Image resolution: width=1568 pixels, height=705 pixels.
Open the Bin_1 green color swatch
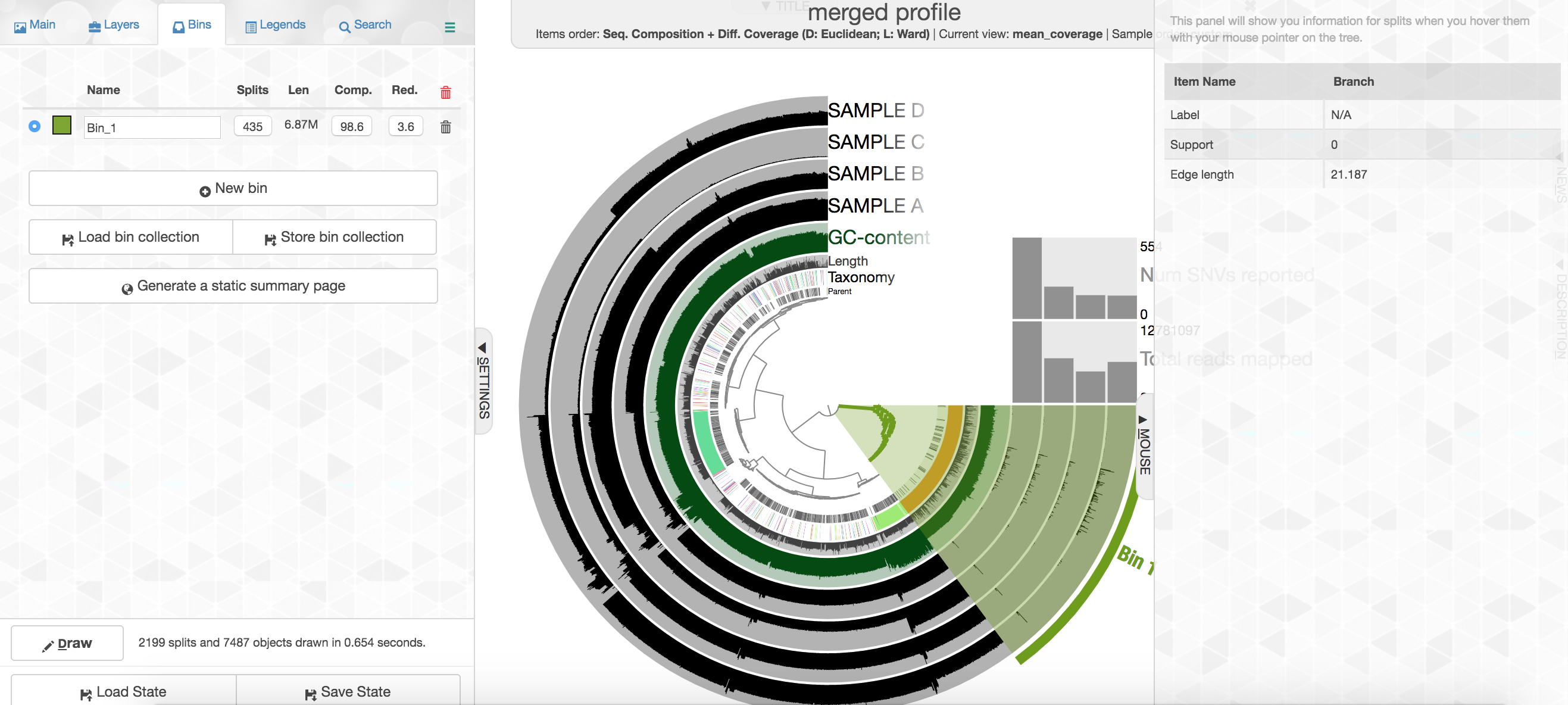[x=62, y=126]
